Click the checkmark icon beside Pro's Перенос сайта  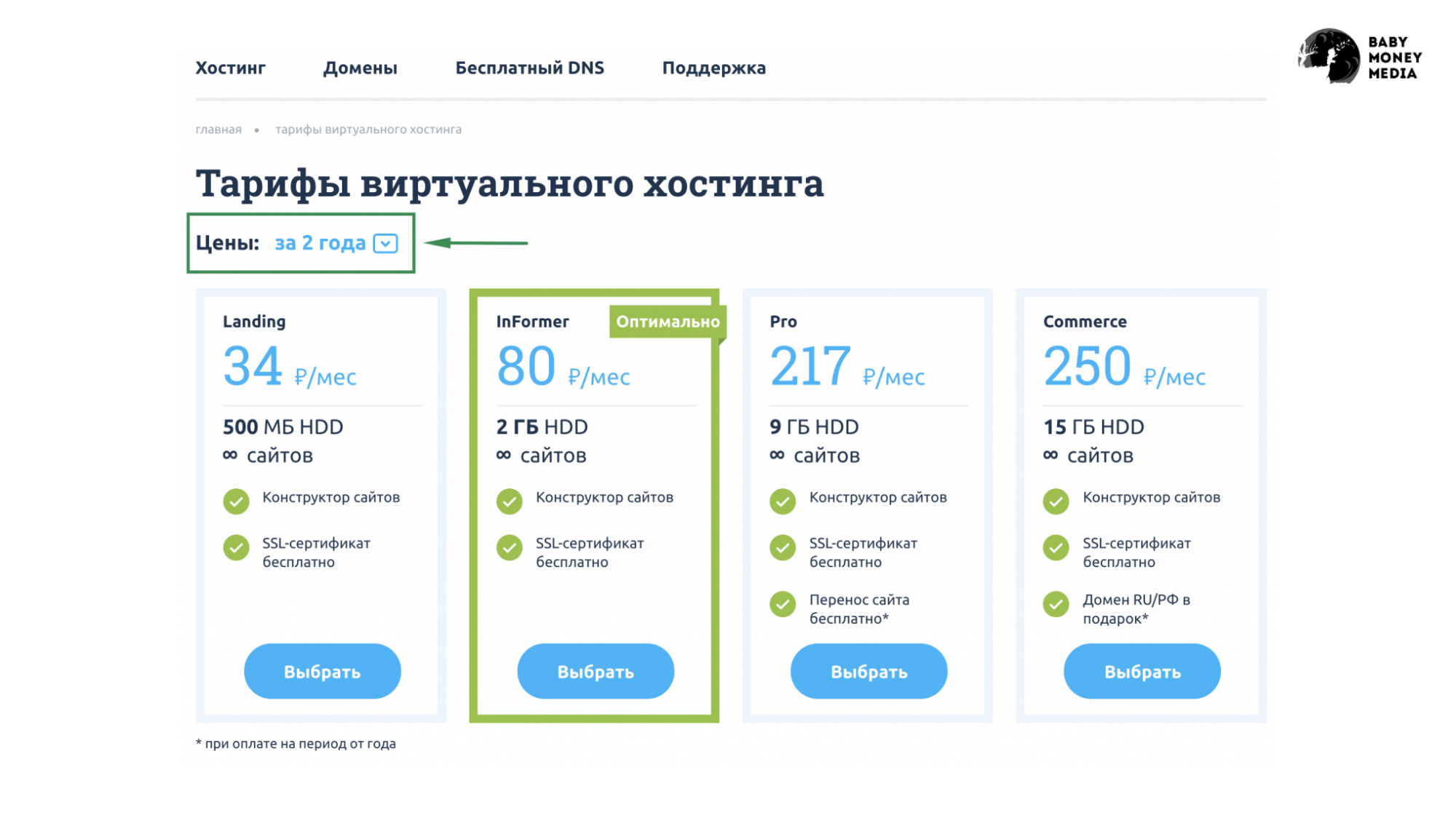click(x=783, y=603)
